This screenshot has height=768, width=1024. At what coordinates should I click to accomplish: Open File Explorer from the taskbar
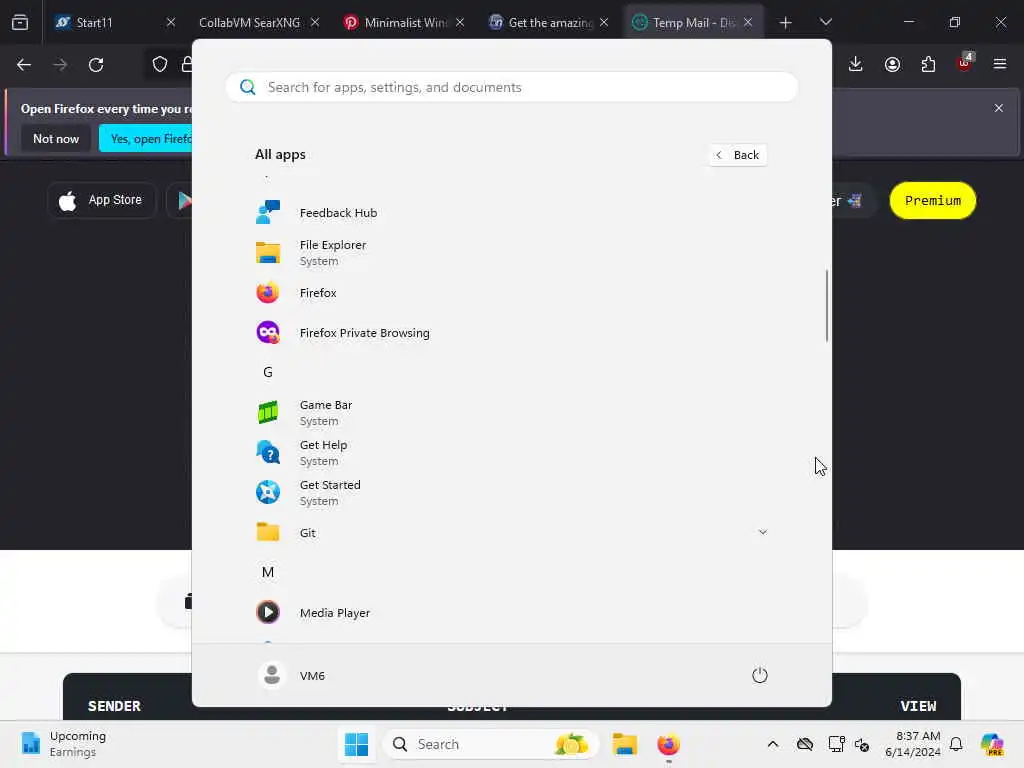(624, 744)
